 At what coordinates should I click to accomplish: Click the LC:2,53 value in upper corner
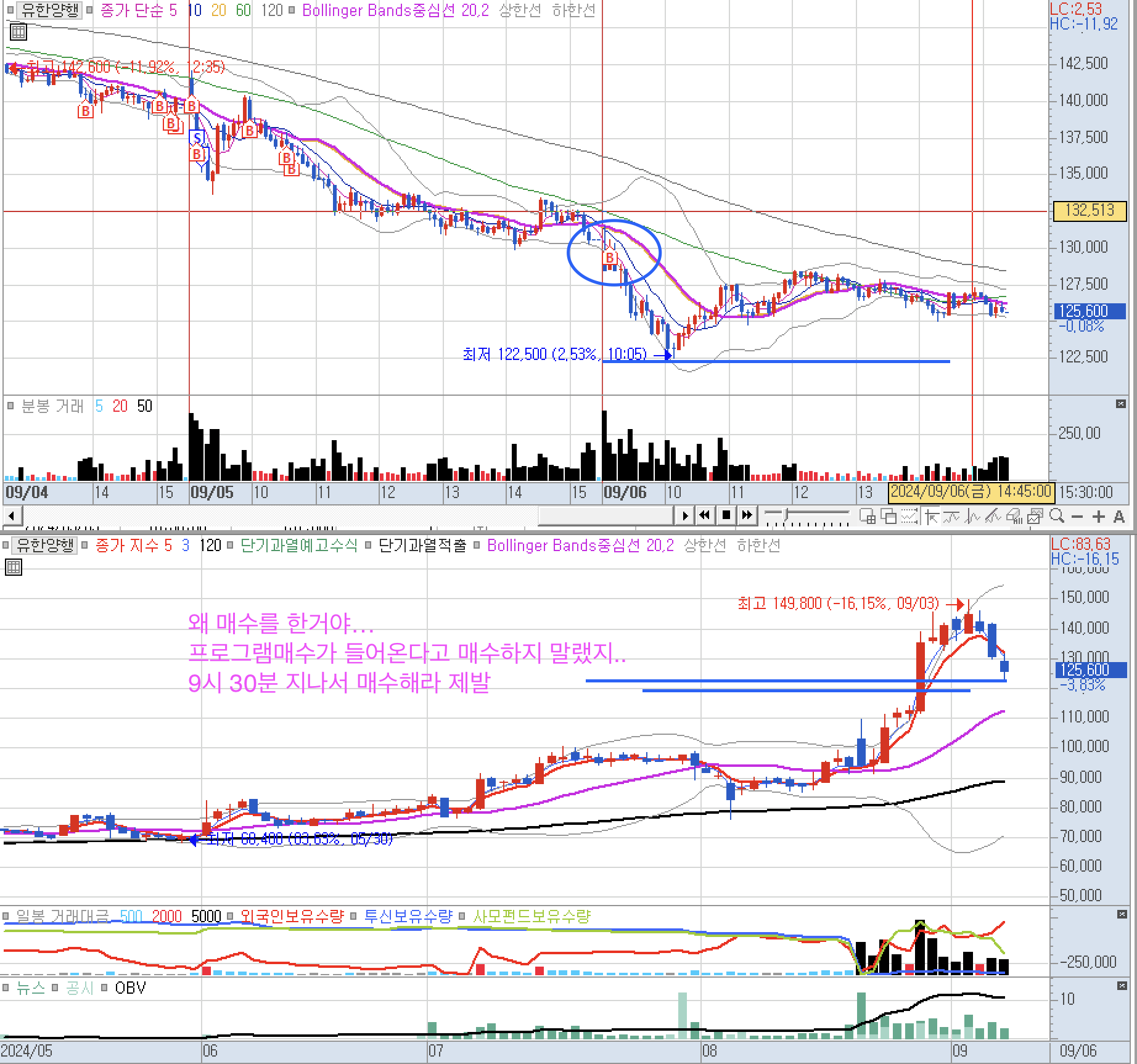click(1075, 9)
